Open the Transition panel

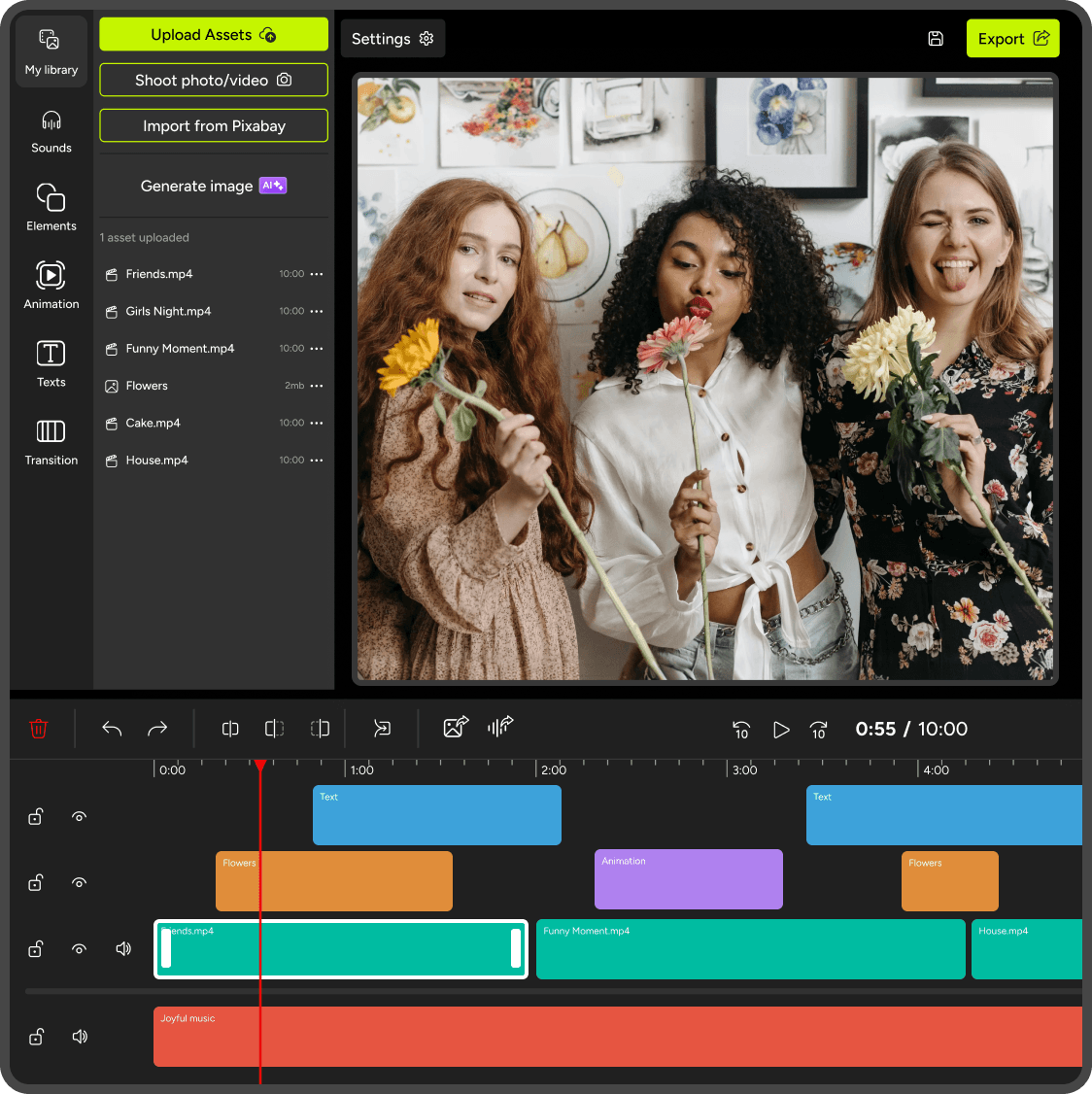coord(51,442)
